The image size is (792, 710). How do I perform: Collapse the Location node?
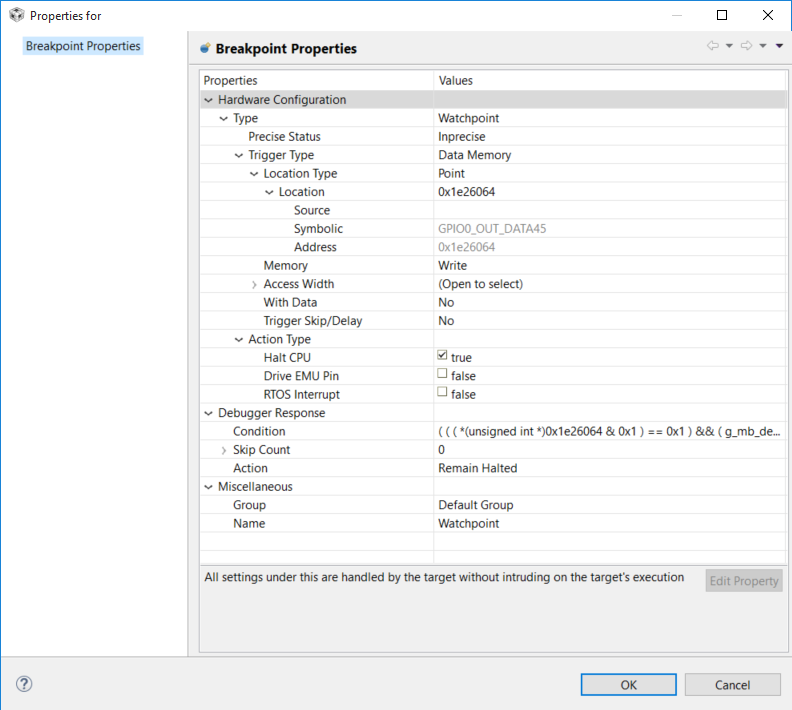coord(269,192)
